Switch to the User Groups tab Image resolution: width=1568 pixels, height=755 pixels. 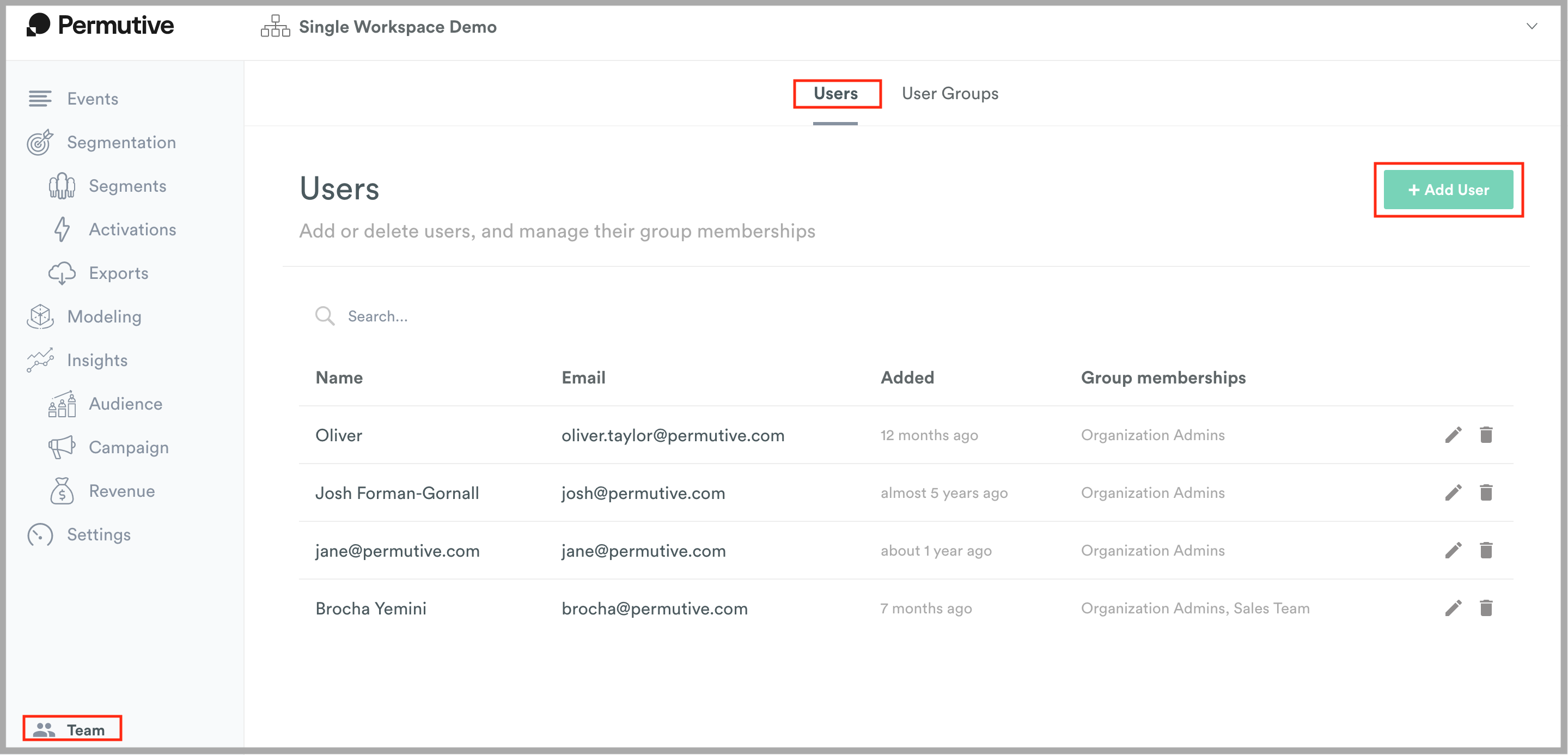[x=949, y=93]
